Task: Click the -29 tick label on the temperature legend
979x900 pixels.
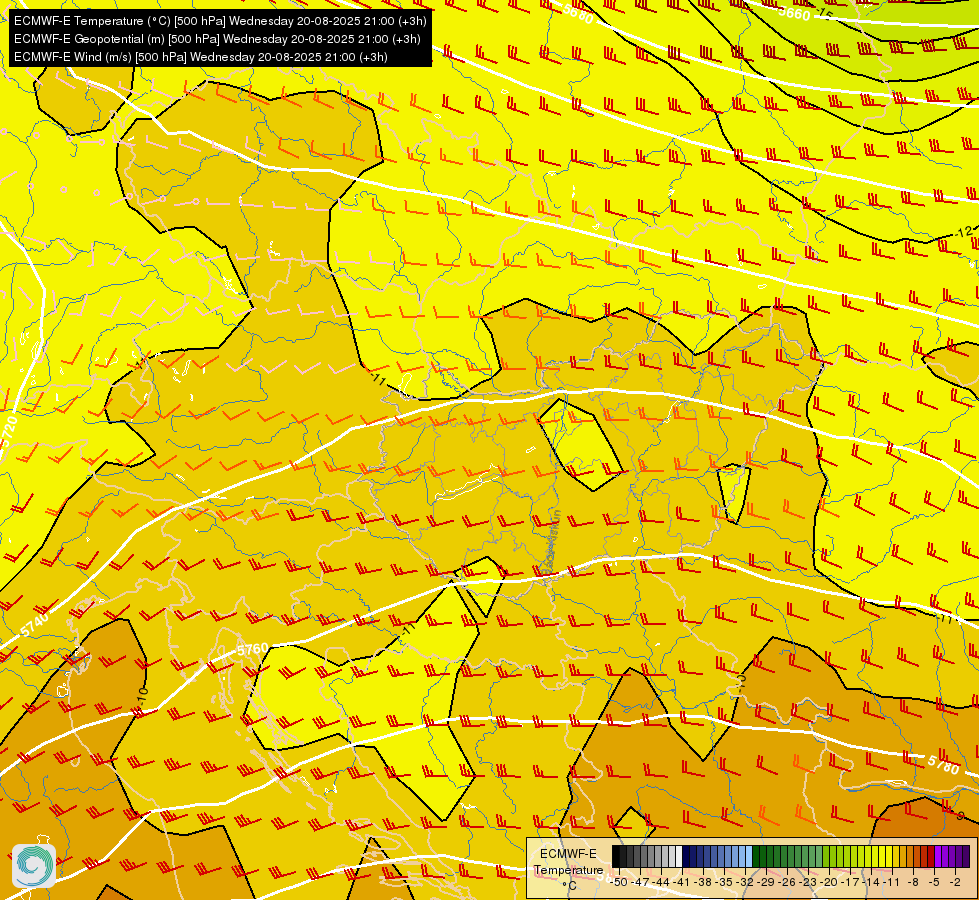Action: point(767,882)
